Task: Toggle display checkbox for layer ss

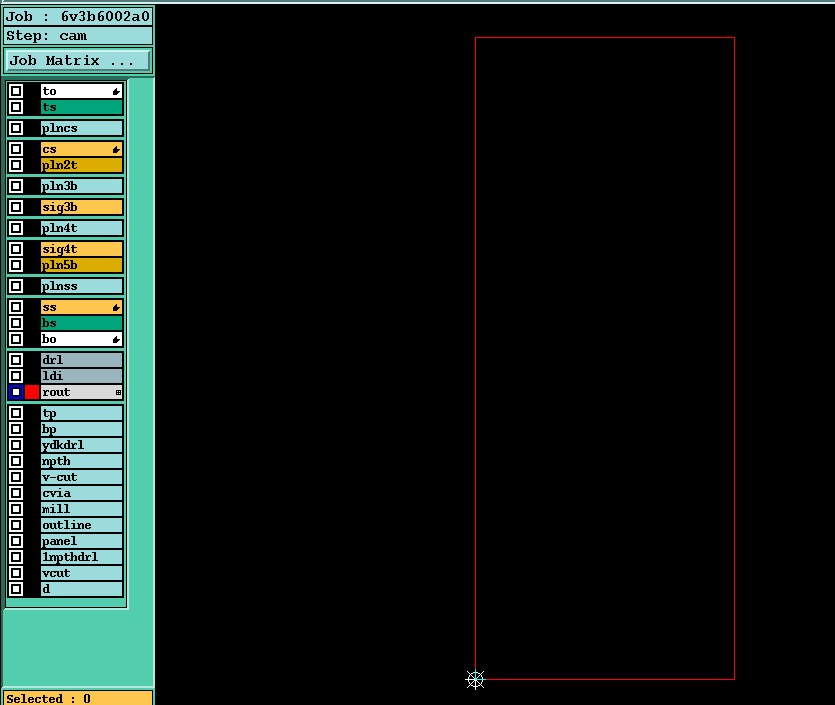Action: (x=16, y=307)
